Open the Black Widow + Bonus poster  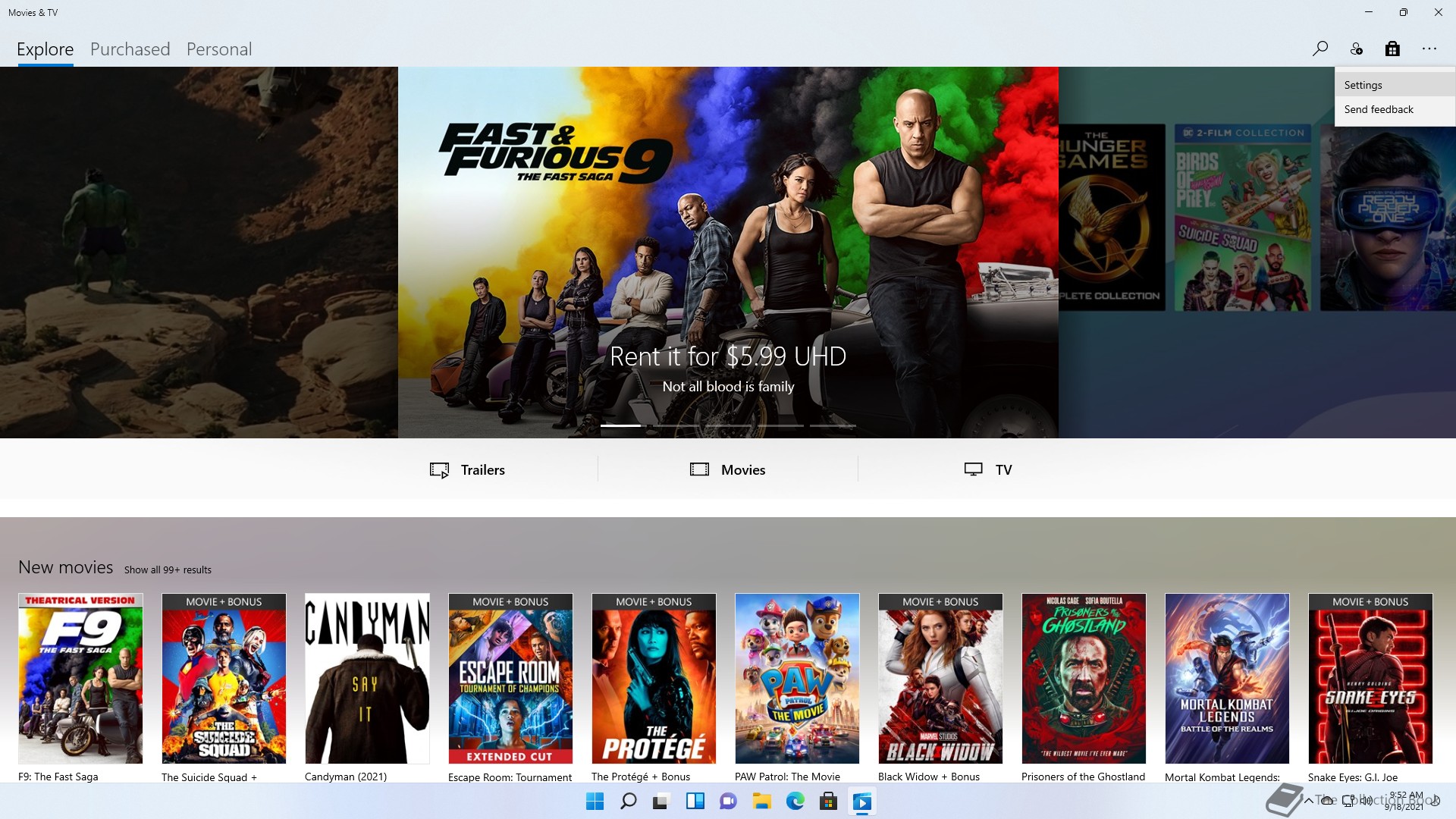[940, 679]
